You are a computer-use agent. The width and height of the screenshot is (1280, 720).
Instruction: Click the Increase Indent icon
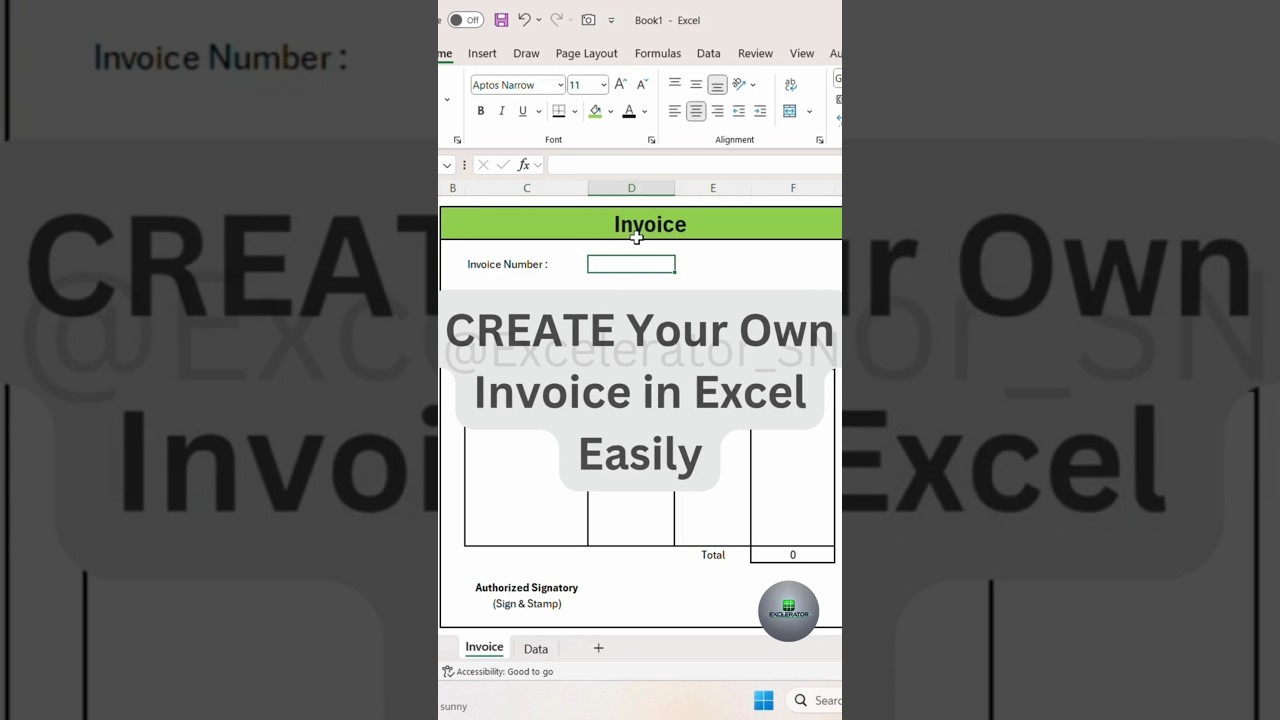click(x=760, y=111)
